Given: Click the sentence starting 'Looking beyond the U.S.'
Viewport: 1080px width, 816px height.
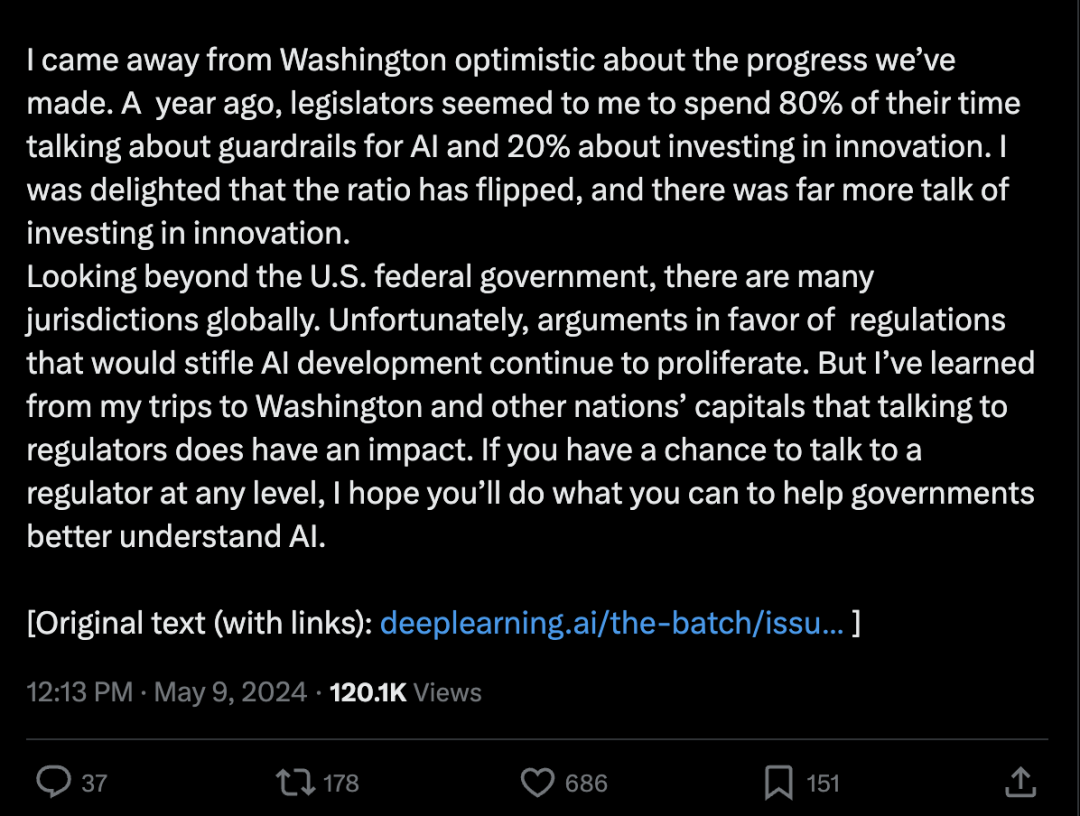Looking at the screenshot, I should (450, 298).
